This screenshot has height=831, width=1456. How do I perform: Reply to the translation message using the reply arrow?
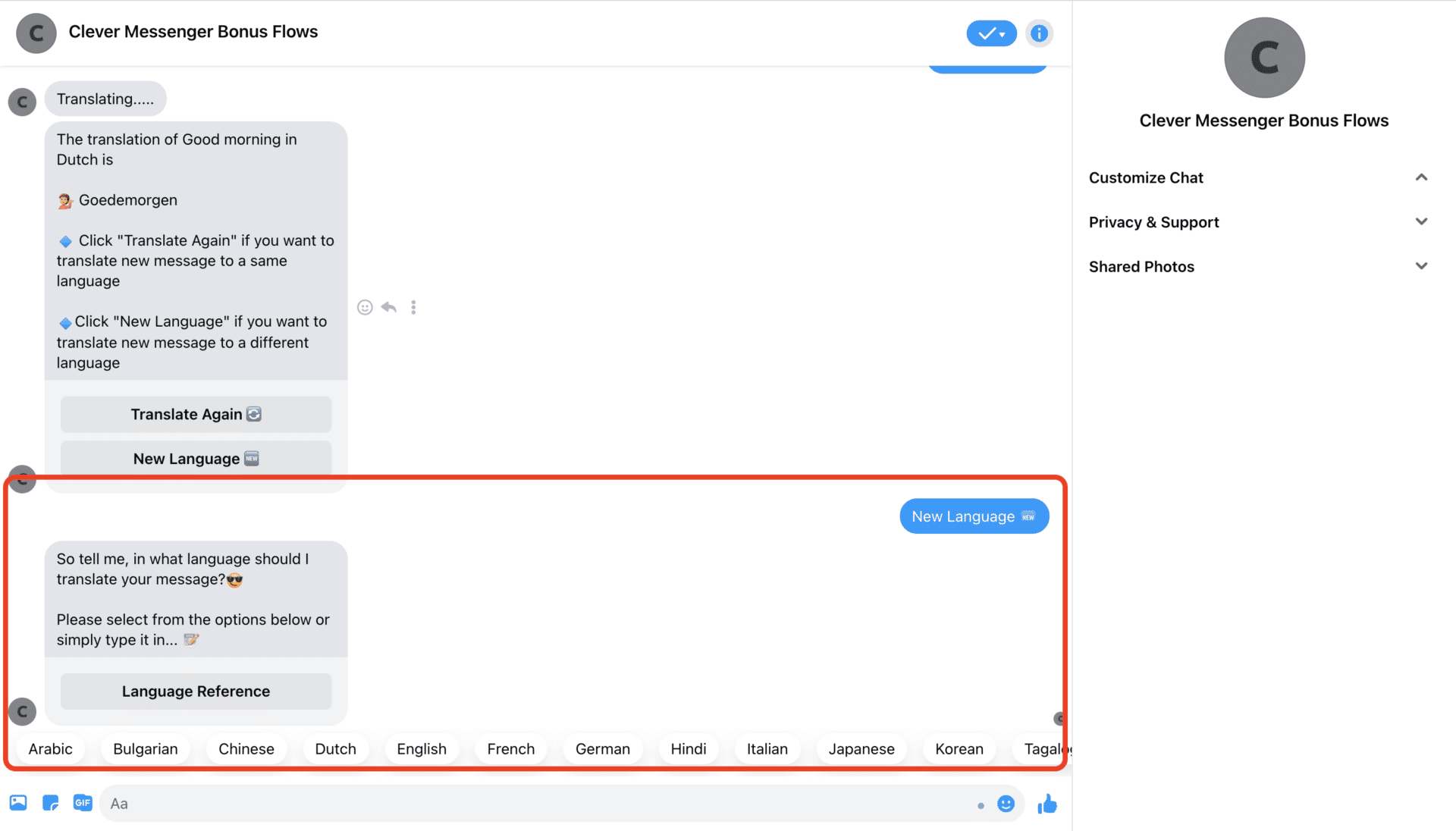click(389, 307)
